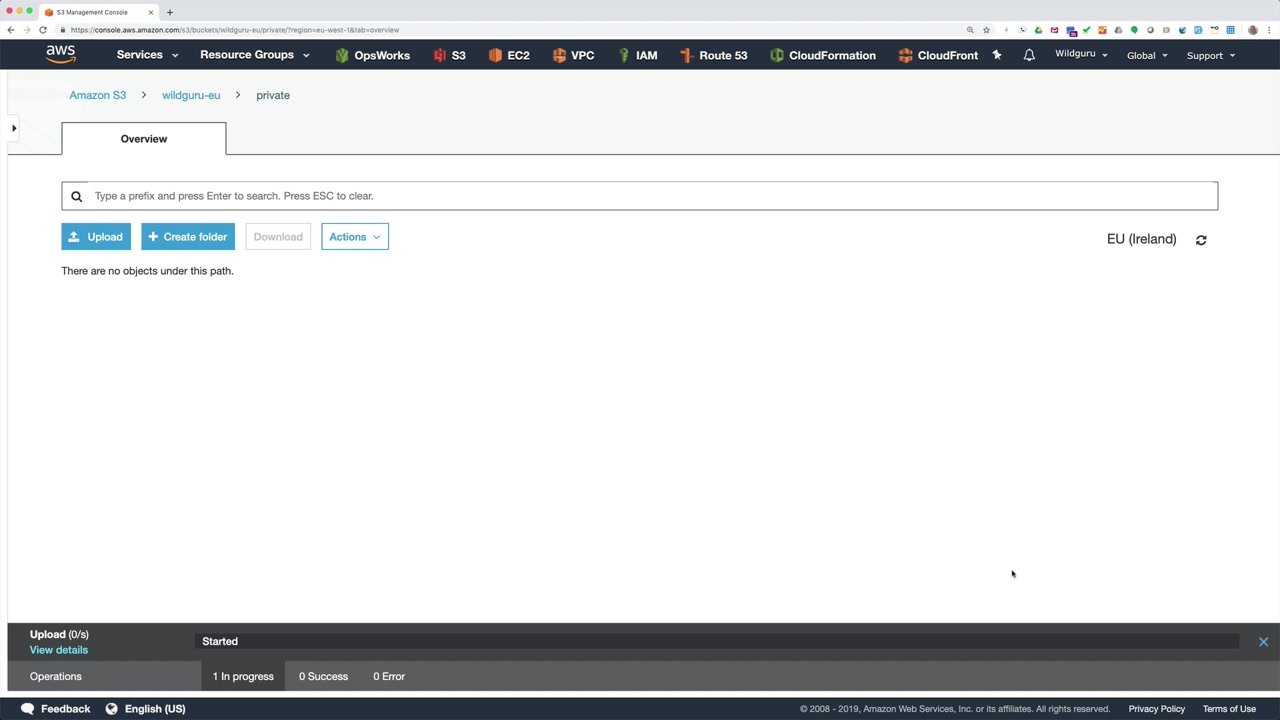Click the AWS logo home icon
The image size is (1280, 720).
[x=61, y=54]
